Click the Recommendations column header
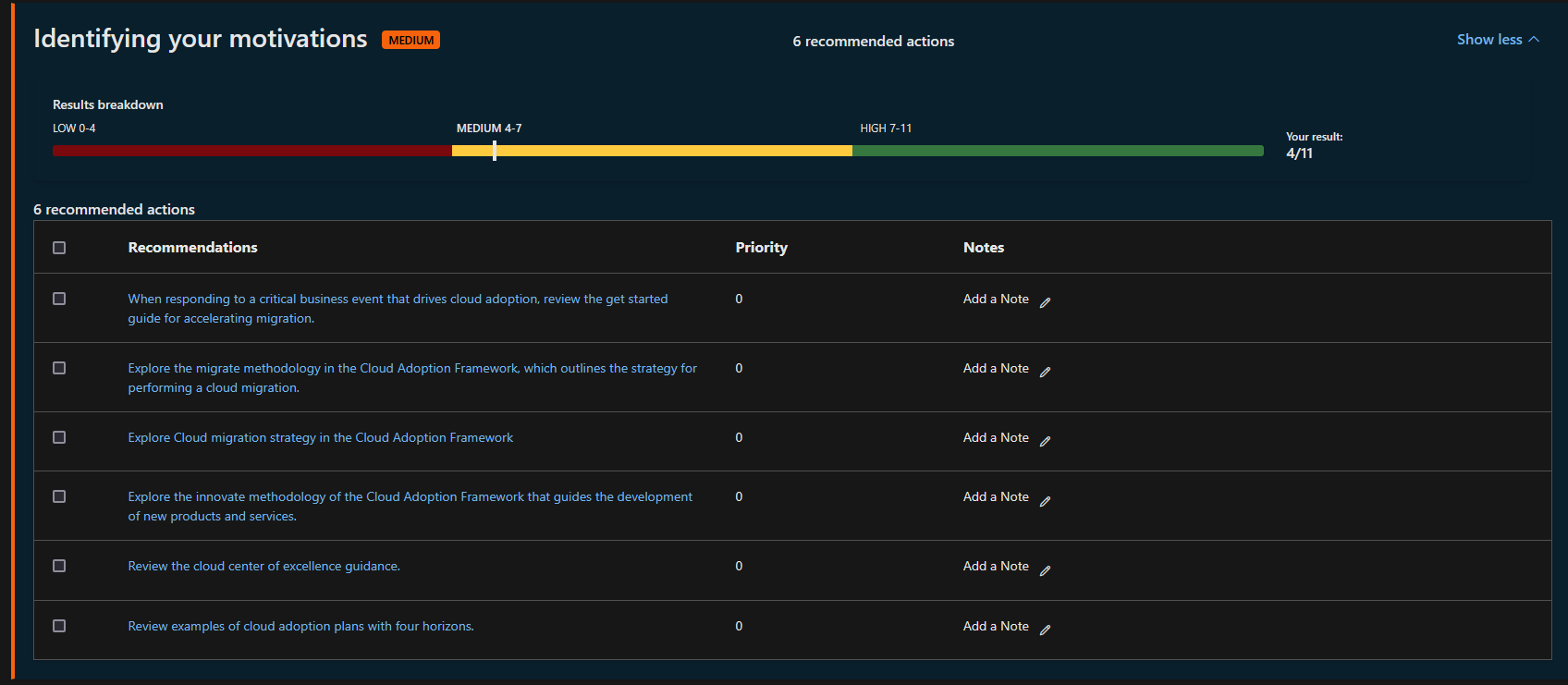1568x685 pixels. 192,248
